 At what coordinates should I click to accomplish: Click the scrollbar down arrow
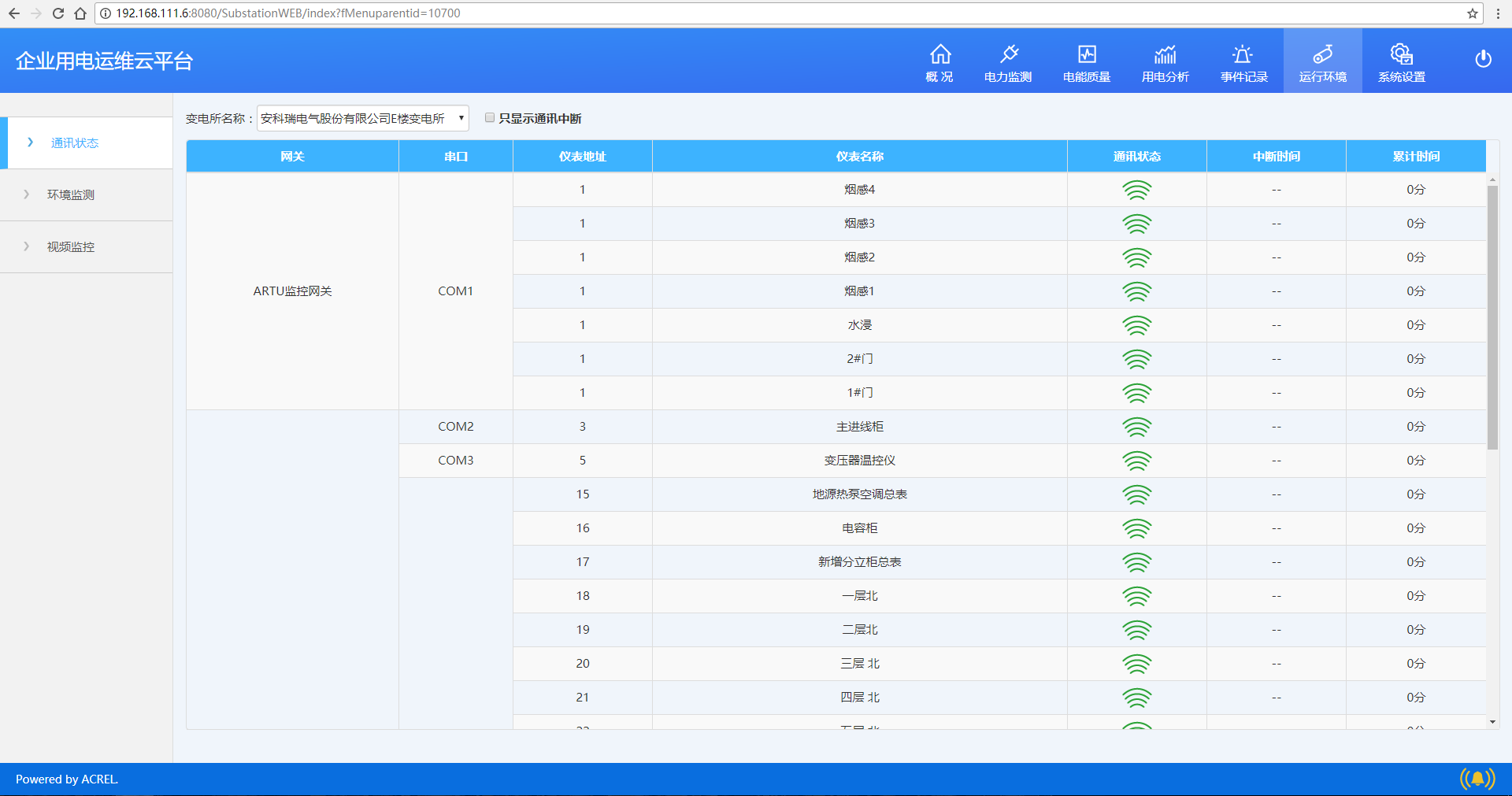1492,722
